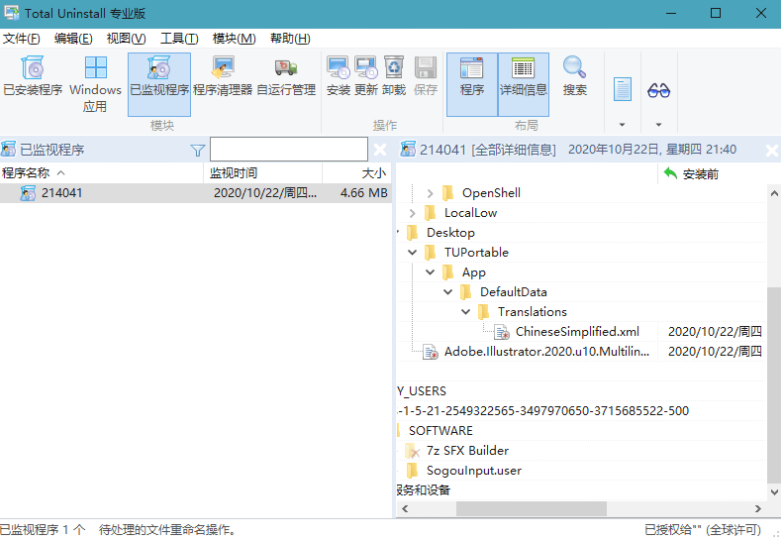
Task: Select the TUPortable folder item
Action: click(476, 252)
